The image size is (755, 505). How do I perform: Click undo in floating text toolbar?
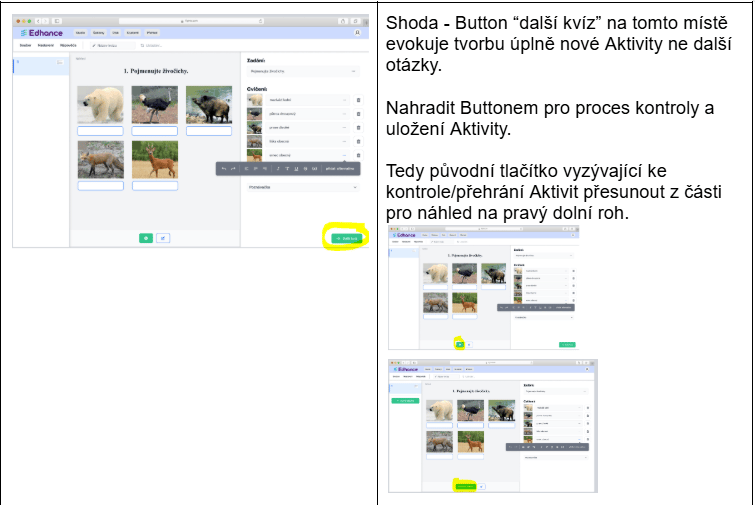point(224,168)
